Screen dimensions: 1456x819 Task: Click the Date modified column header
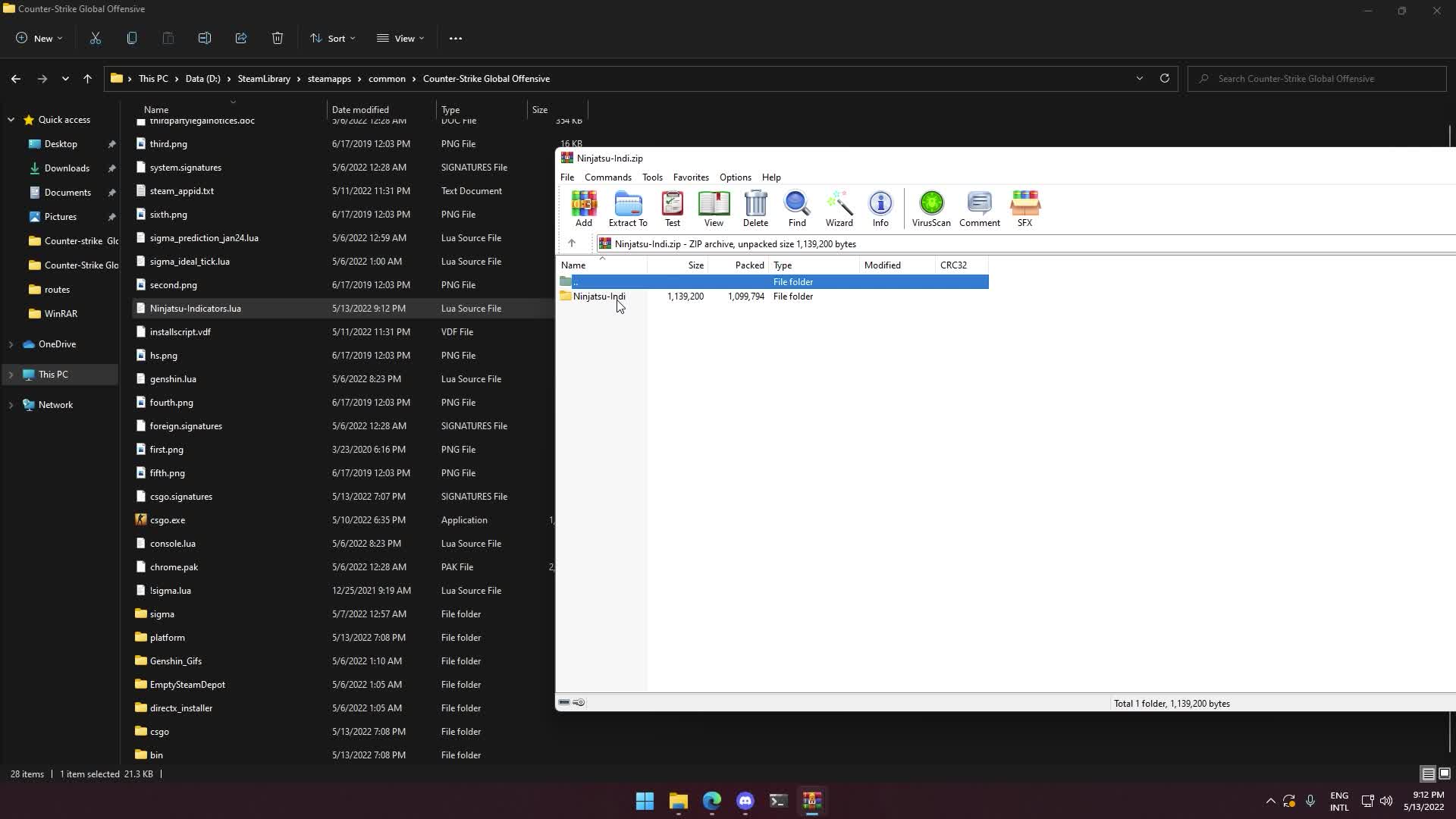tap(360, 110)
